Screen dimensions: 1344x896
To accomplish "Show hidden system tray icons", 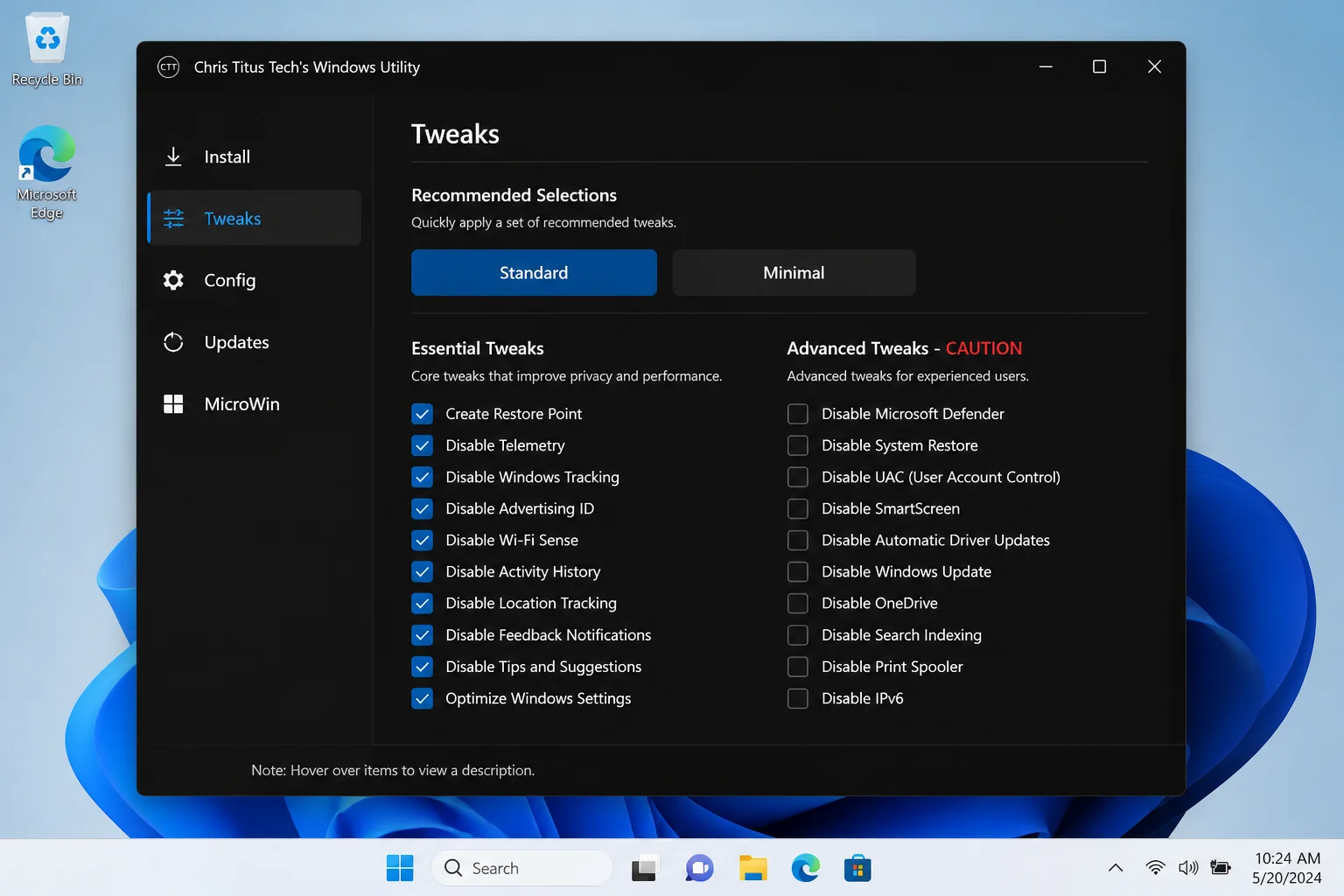I will coord(1116,868).
